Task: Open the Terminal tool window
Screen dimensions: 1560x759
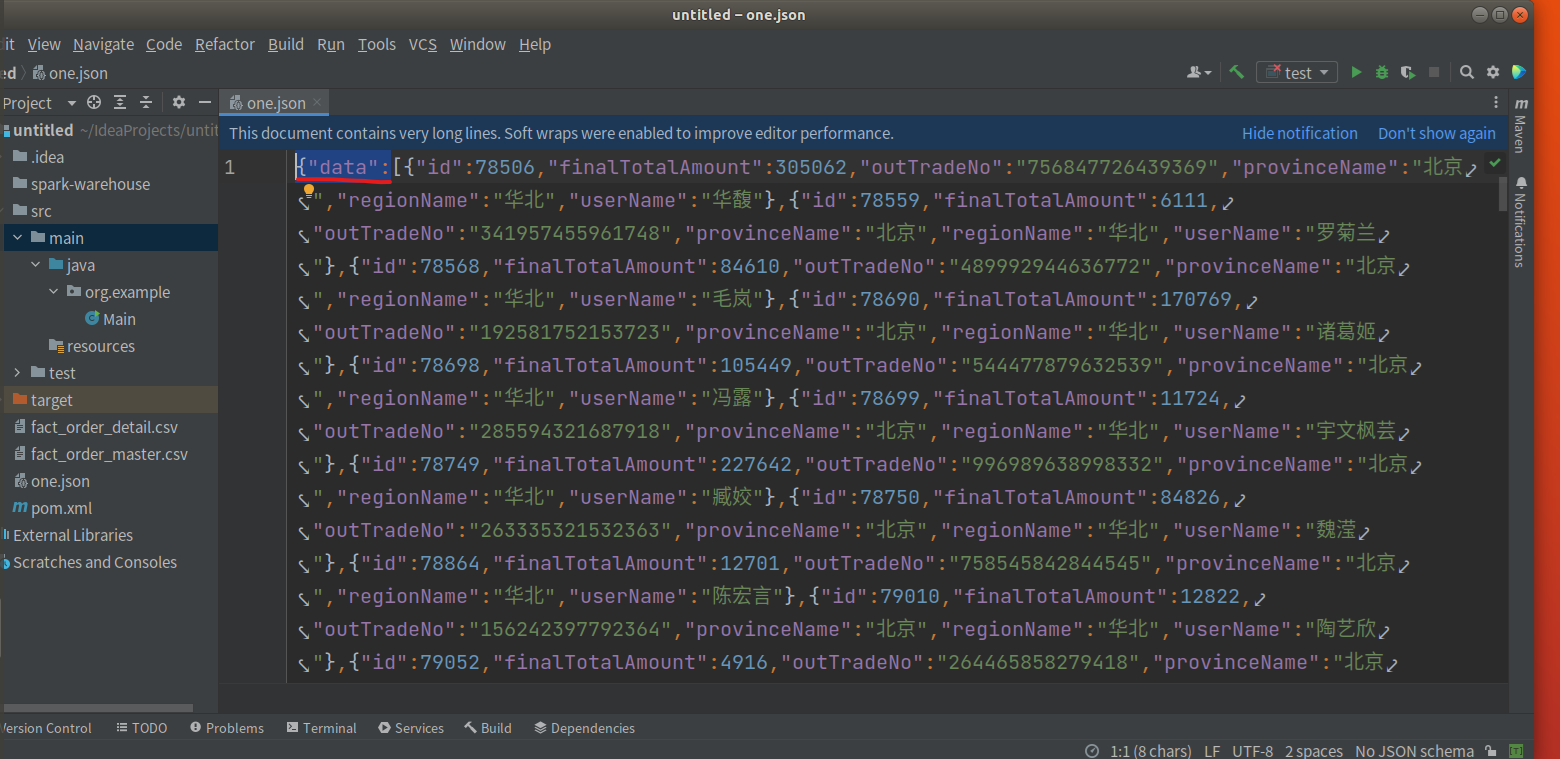Action: click(321, 728)
